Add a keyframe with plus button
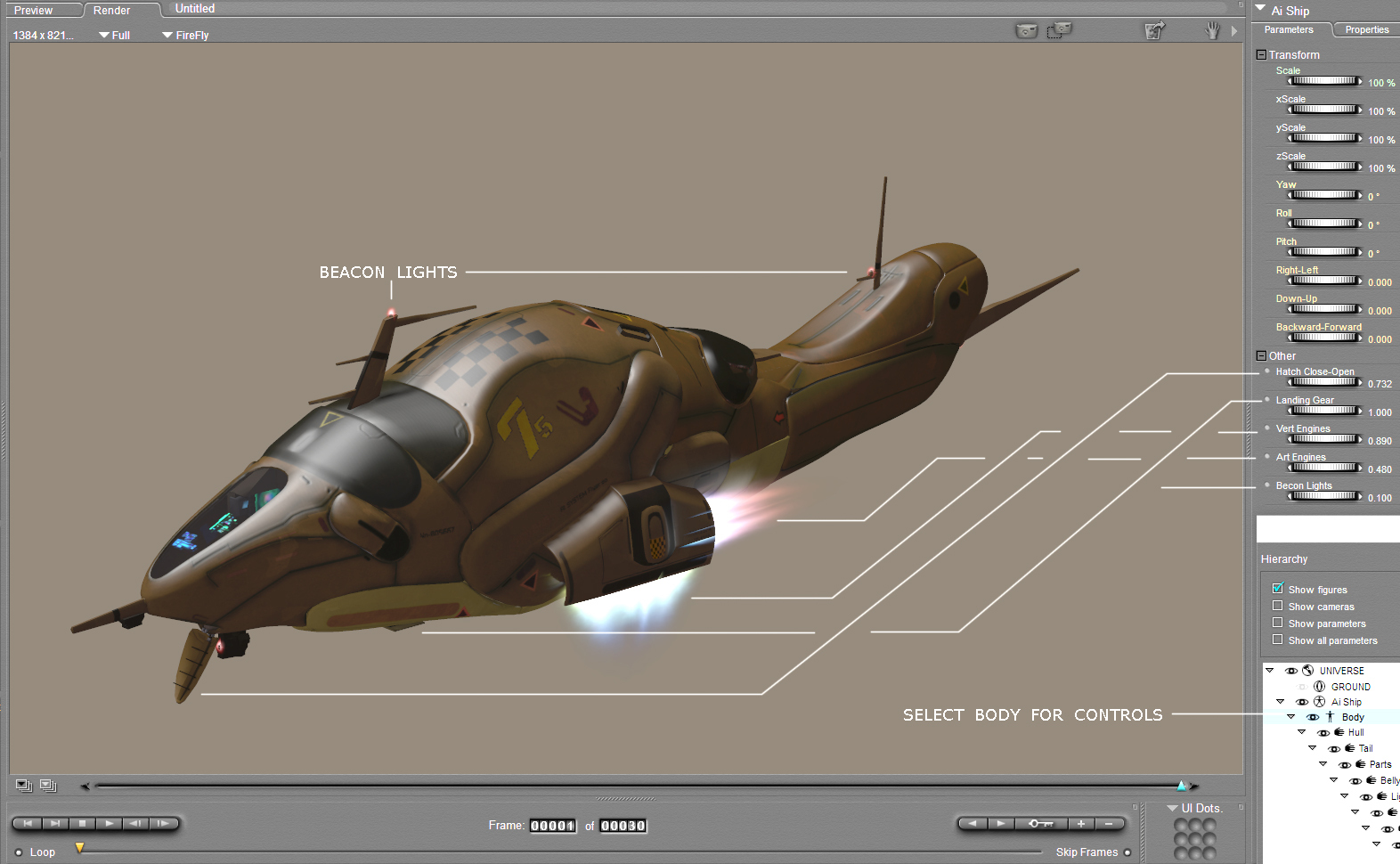 tap(1080, 824)
